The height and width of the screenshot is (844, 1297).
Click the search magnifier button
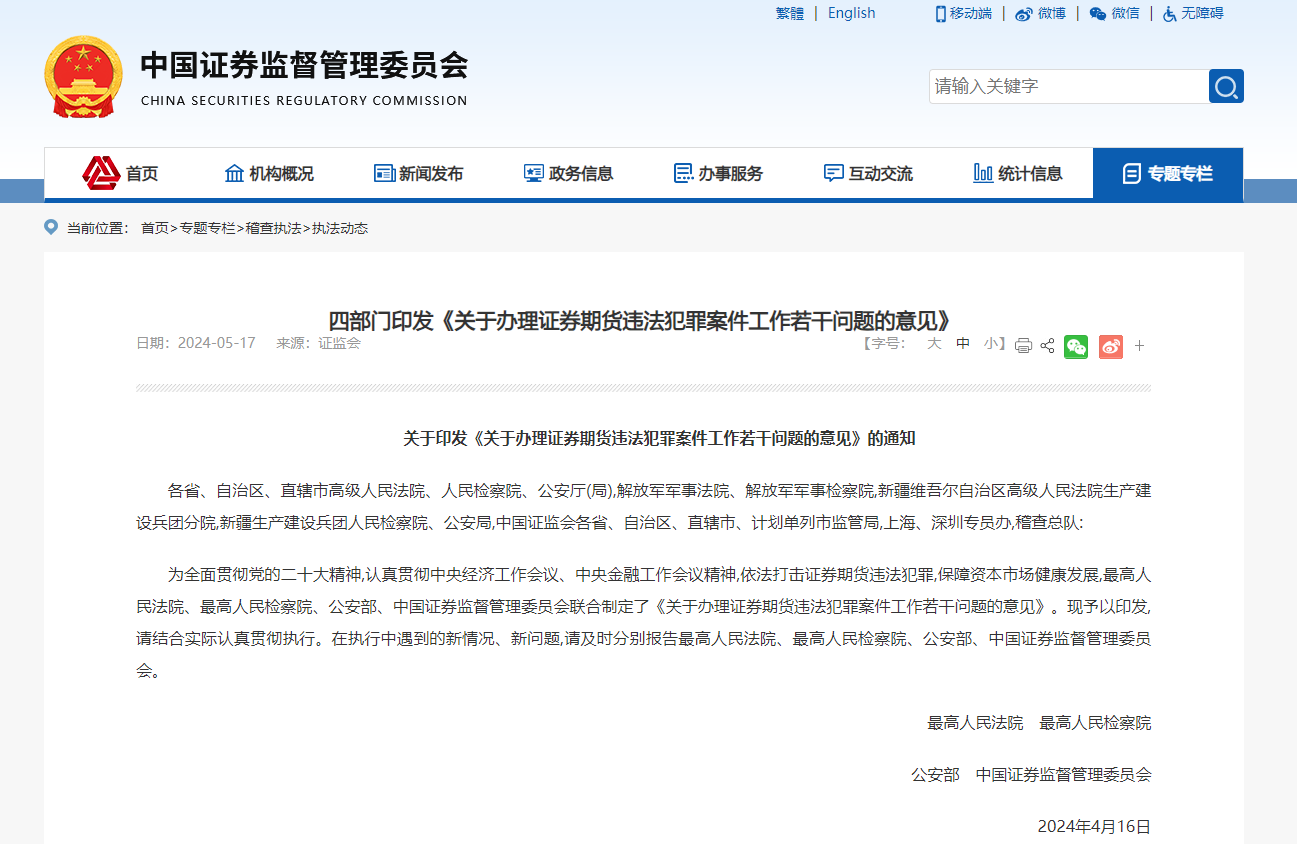1226,86
